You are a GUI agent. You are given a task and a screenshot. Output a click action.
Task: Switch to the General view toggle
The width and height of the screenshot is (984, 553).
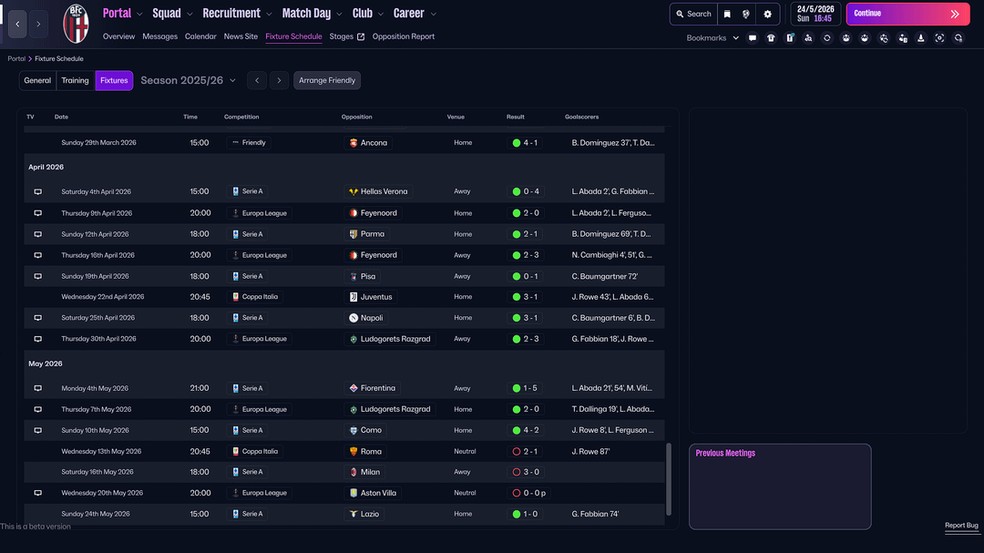37,80
